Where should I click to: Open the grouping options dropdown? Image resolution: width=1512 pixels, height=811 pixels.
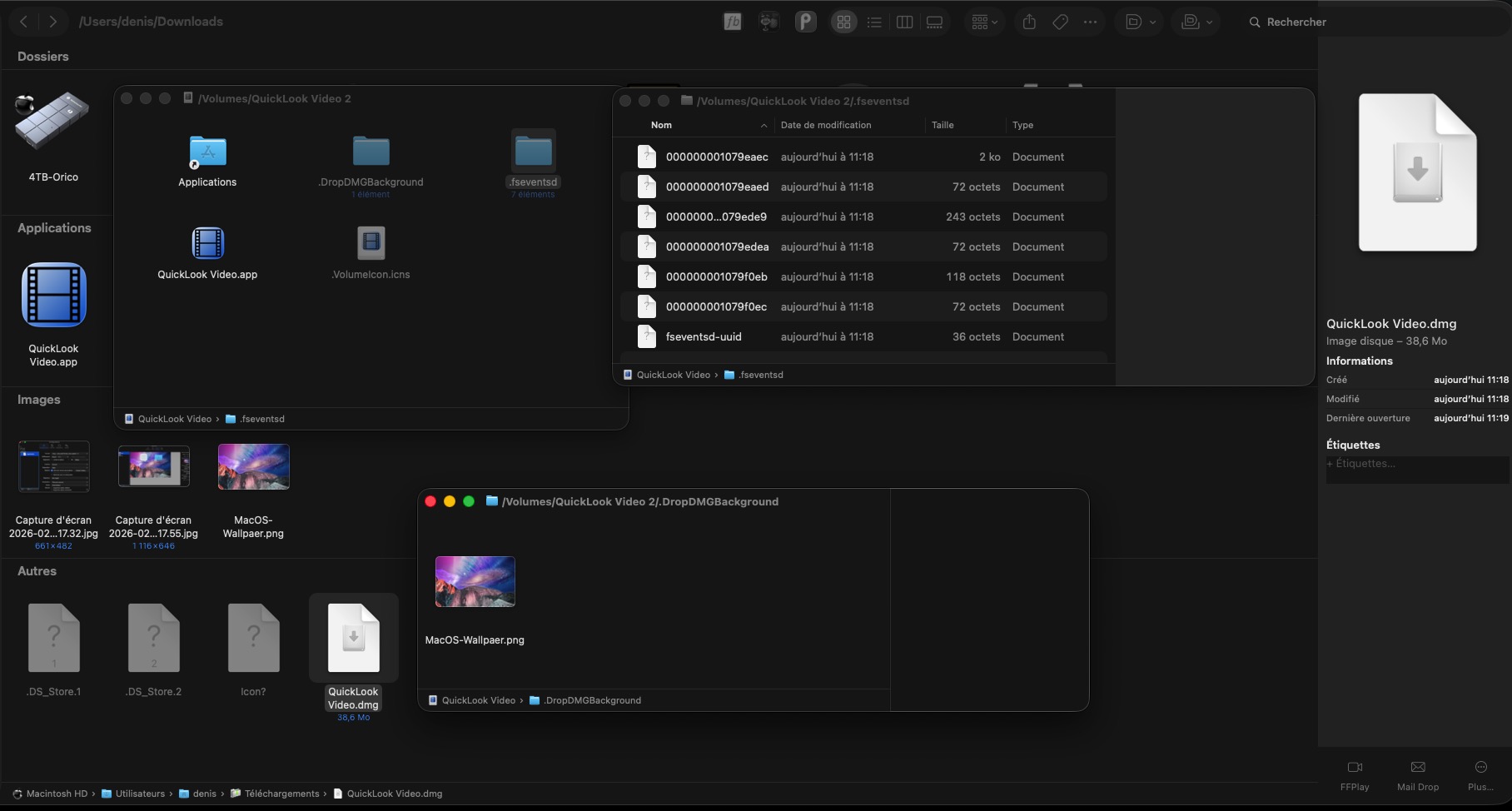point(984,22)
